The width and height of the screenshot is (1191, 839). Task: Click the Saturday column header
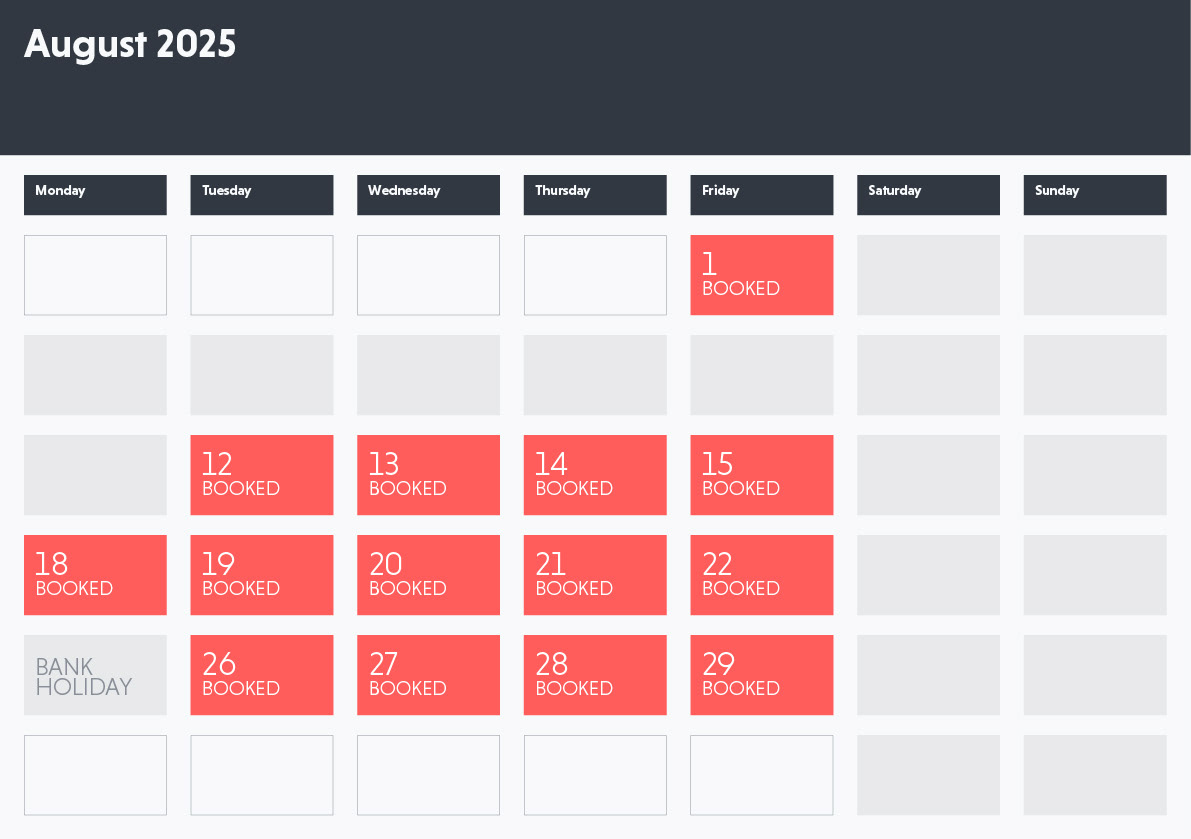(x=928, y=194)
